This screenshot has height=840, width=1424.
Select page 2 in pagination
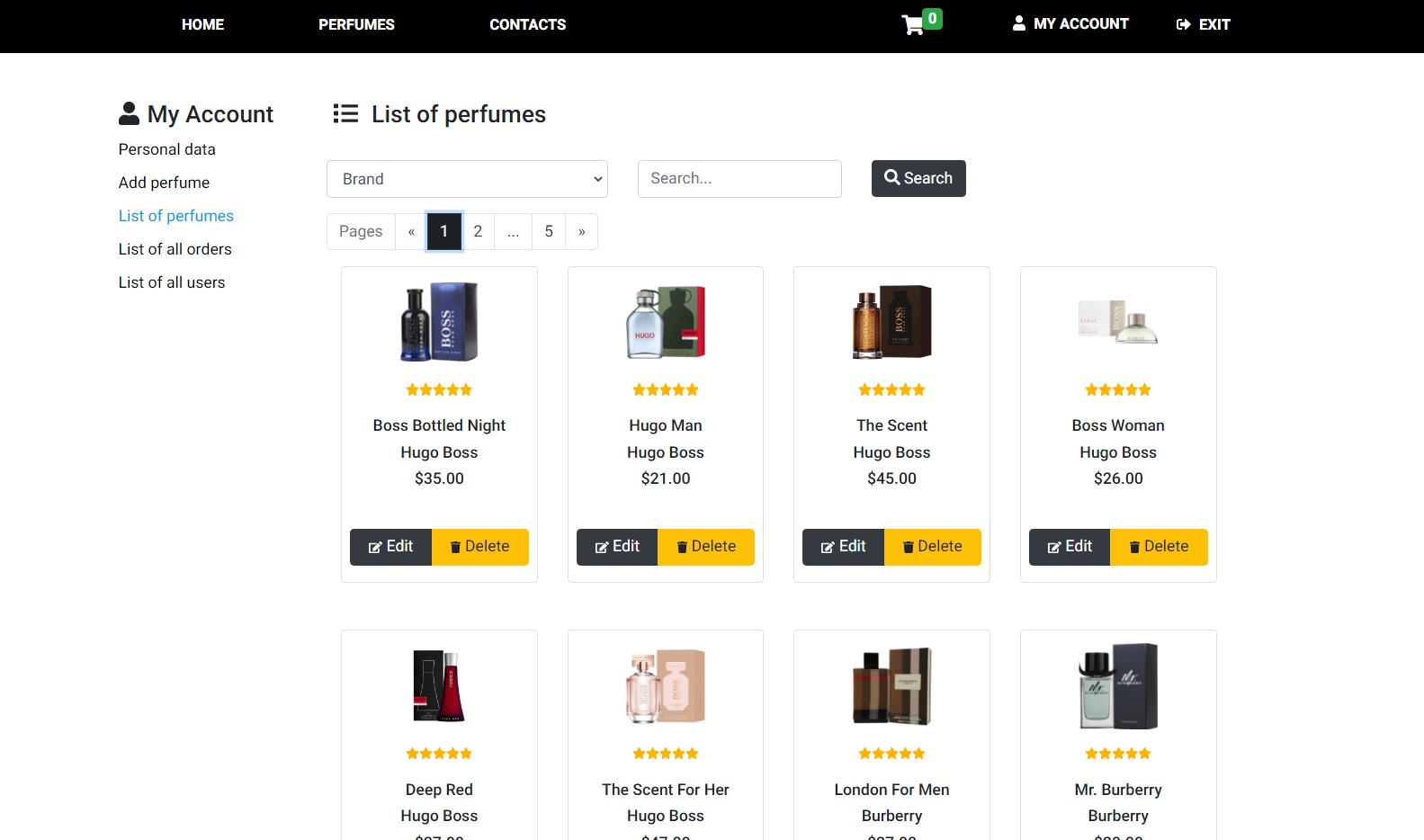coord(478,231)
